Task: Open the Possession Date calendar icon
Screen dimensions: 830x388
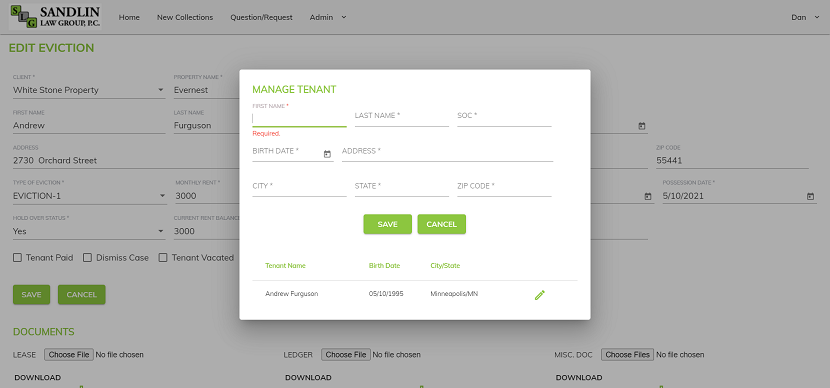Action: (810, 196)
